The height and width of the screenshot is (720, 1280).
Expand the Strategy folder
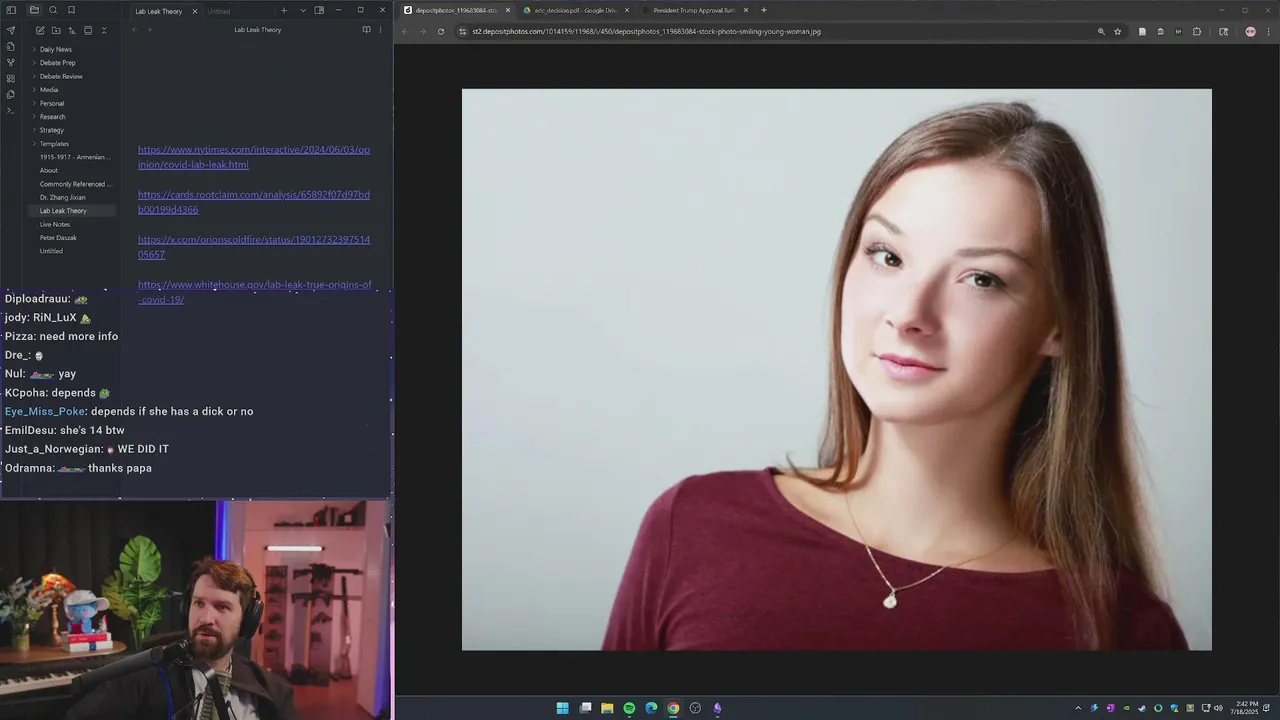(x=52, y=130)
